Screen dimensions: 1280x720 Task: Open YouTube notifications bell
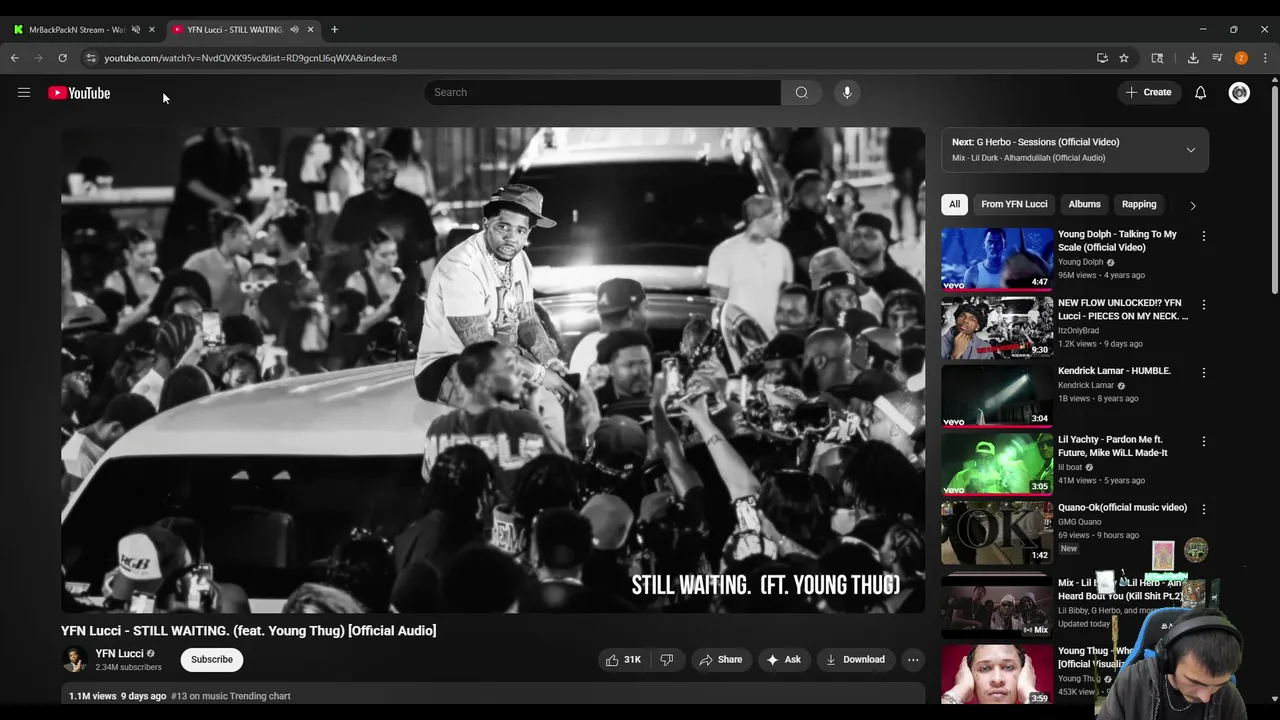click(1200, 93)
